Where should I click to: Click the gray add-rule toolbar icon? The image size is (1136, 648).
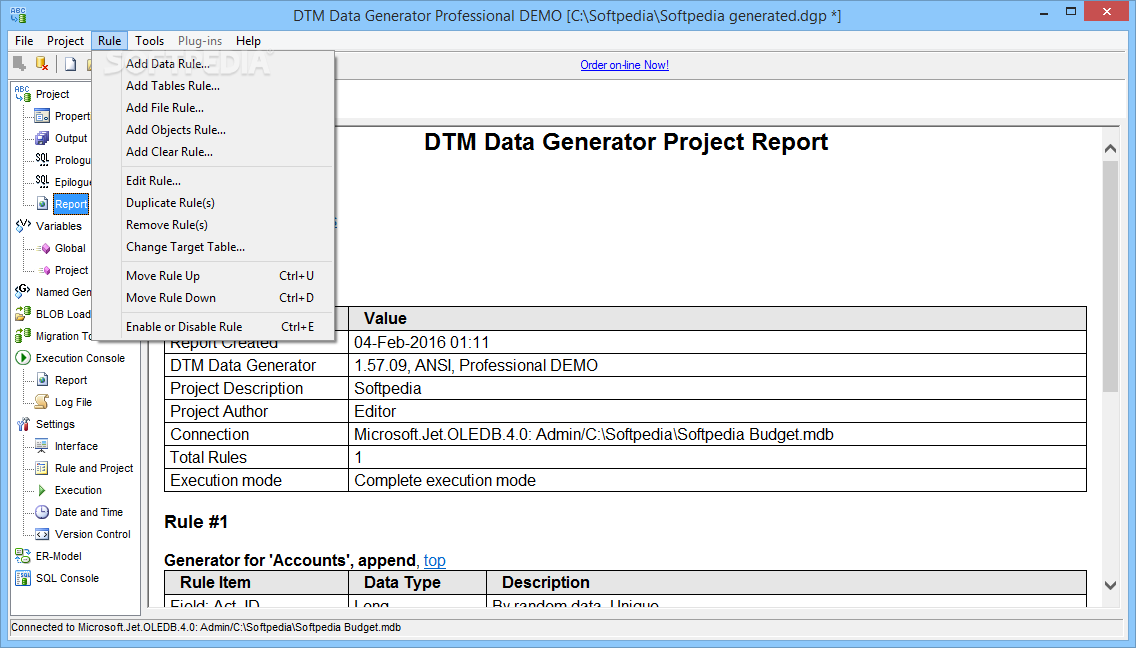20,64
